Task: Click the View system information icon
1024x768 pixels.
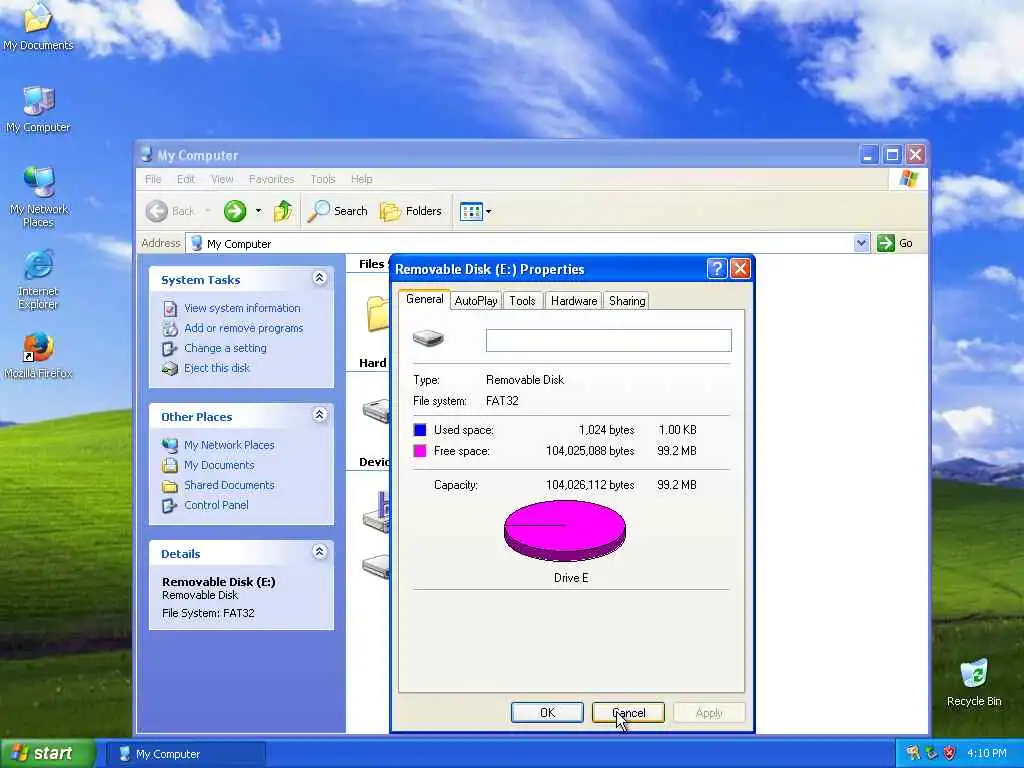Action: coord(170,308)
